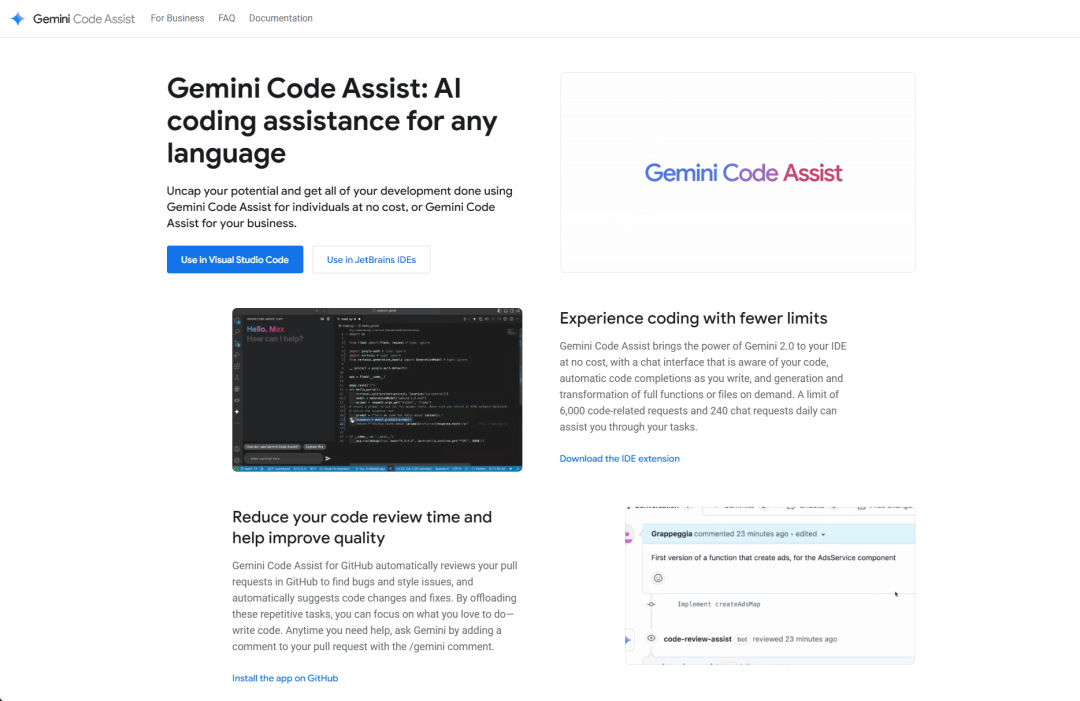The width and height of the screenshot is (1080, 701).
Task: Click the Gemini sparkle icon in the activity bar
Action: [237, 412]
